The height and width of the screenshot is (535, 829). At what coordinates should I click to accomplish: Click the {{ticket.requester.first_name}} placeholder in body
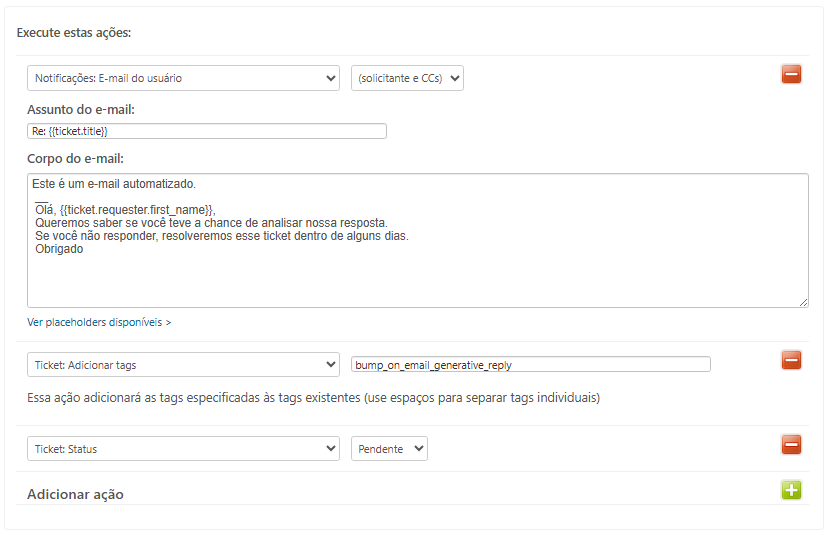click(137, 209)
